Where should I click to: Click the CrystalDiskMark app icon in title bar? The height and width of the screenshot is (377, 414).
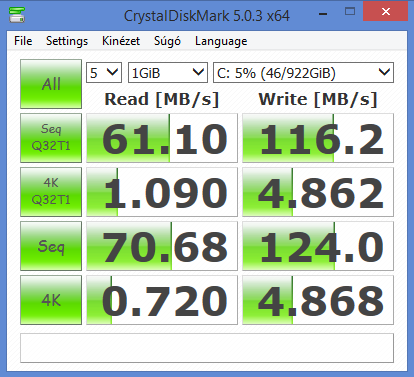[17, 15]
